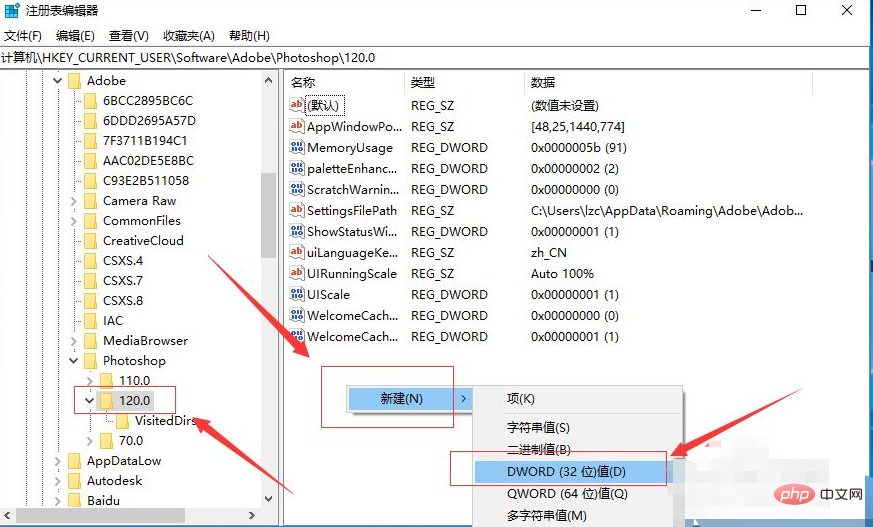Screen dimensions: 873x527
Task: Collapse the Photoshop tree node
Action: click(x=73, y=361)
